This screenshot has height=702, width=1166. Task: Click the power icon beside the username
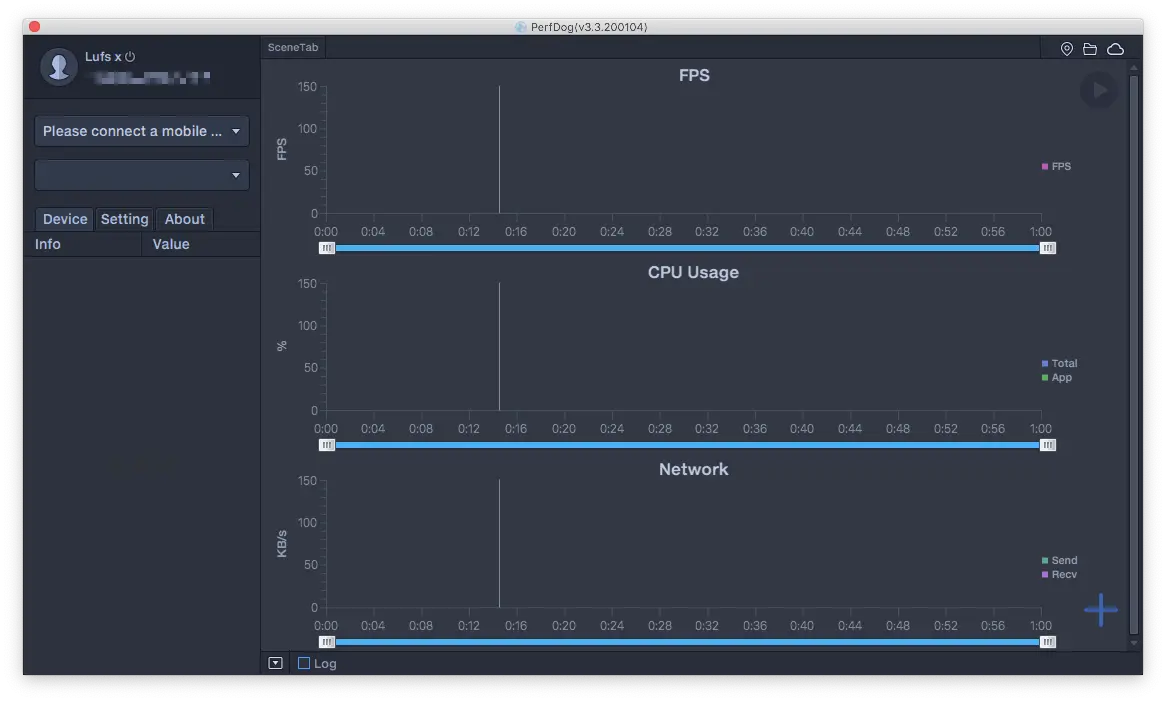130,57
